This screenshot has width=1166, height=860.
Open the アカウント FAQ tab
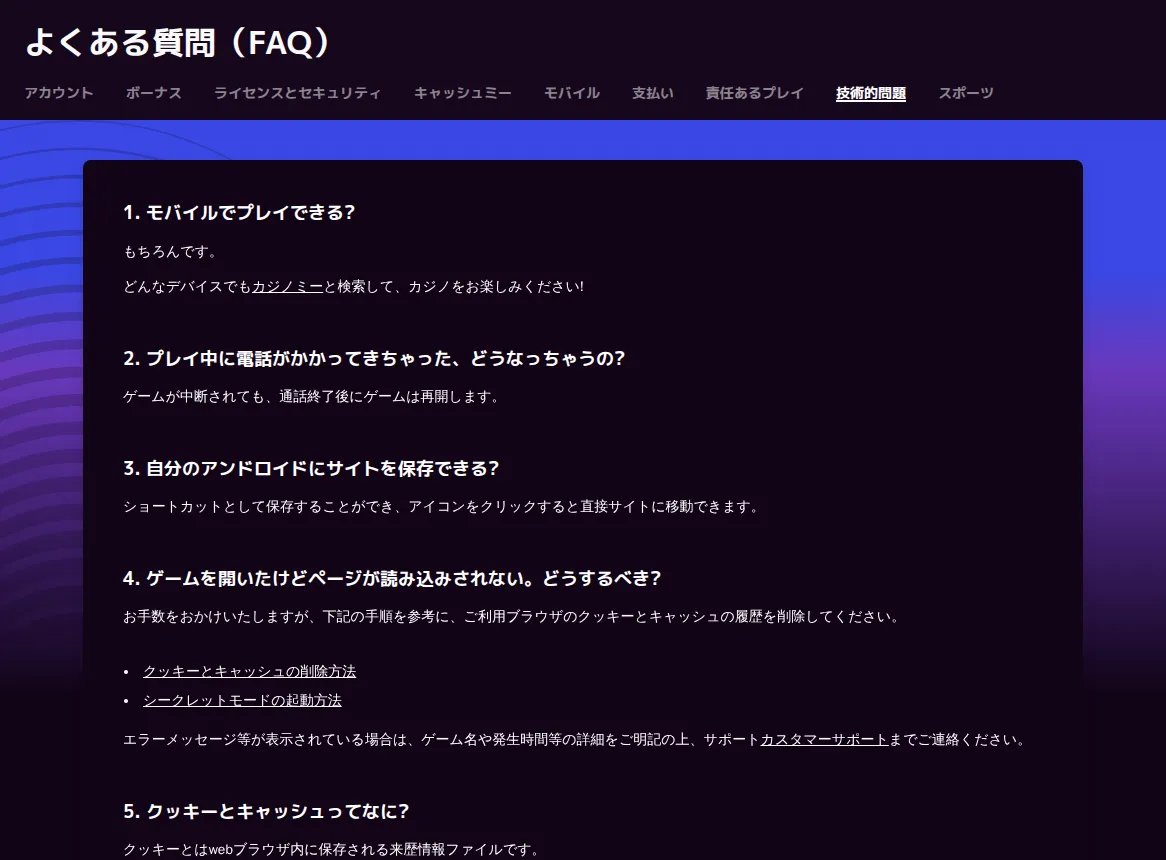pos(59,93)
